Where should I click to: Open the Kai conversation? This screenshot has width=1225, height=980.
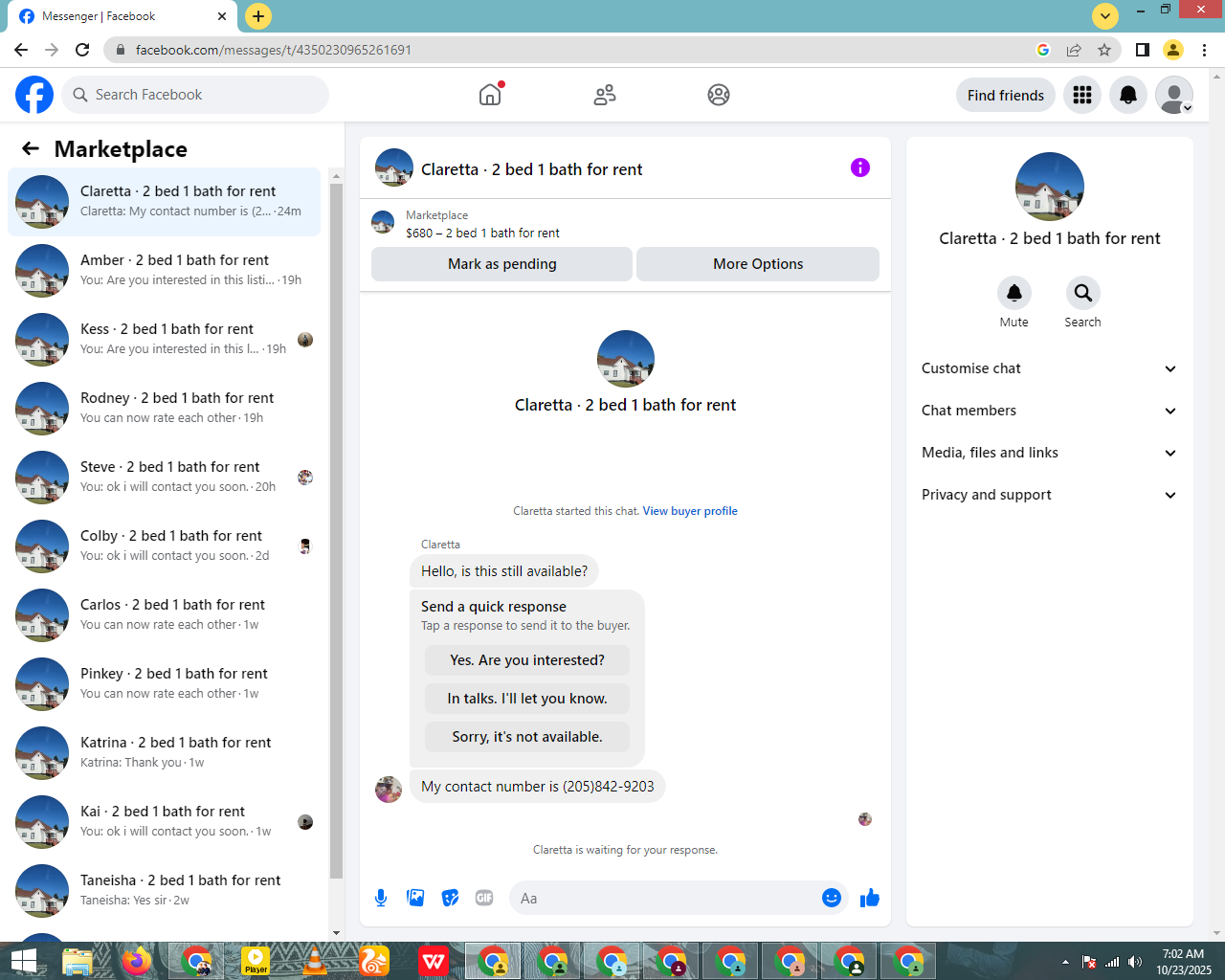(165, 822)
